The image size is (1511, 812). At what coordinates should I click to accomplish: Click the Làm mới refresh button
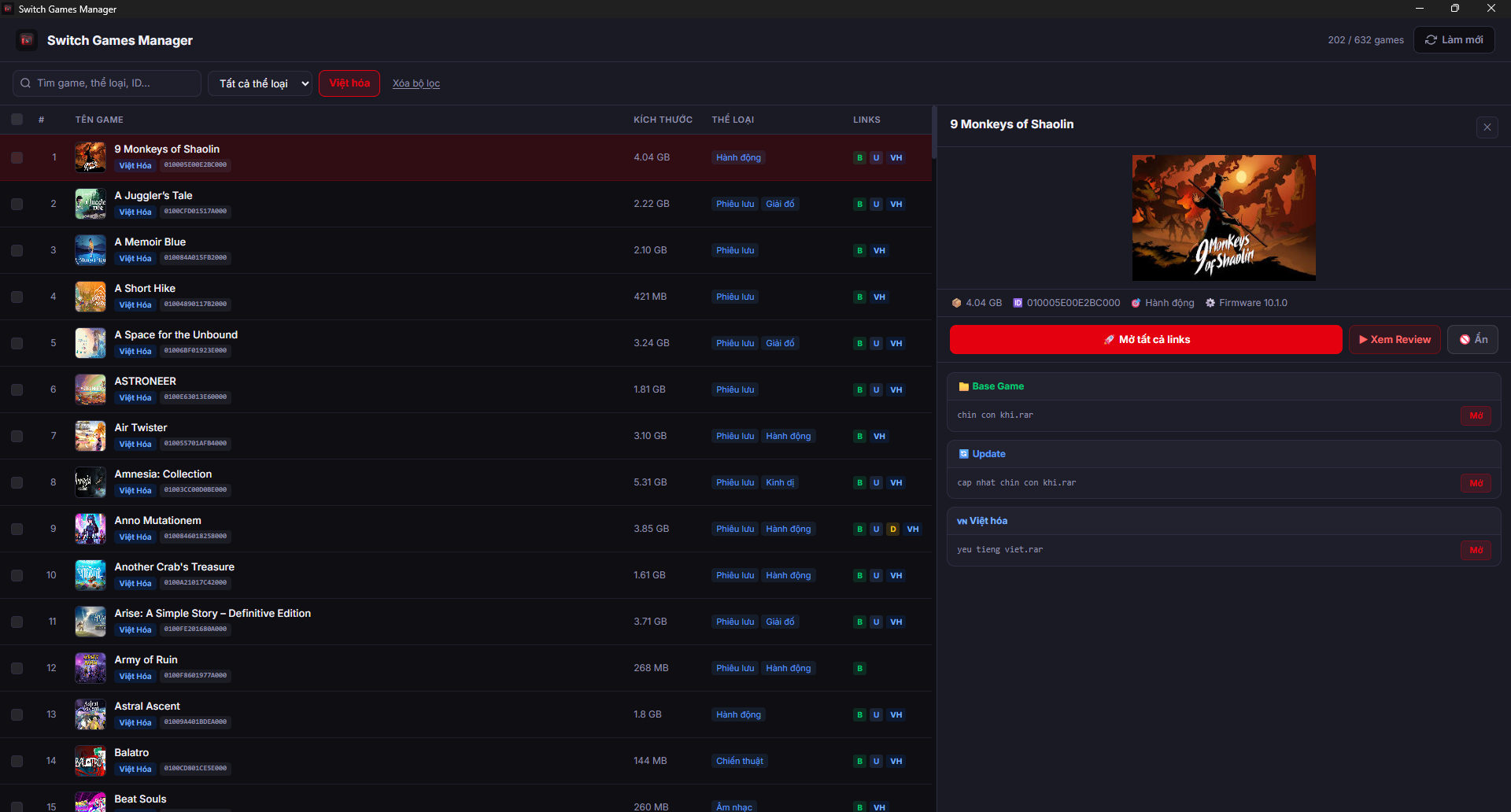[x=1454, y=40]
